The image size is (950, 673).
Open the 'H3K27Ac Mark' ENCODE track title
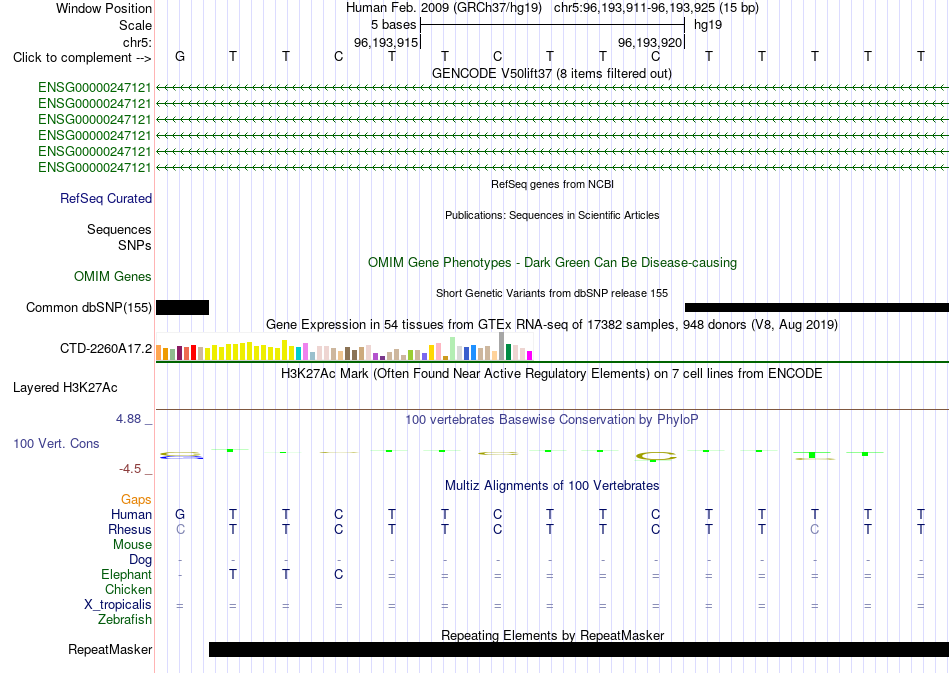[x=552, y=373]
